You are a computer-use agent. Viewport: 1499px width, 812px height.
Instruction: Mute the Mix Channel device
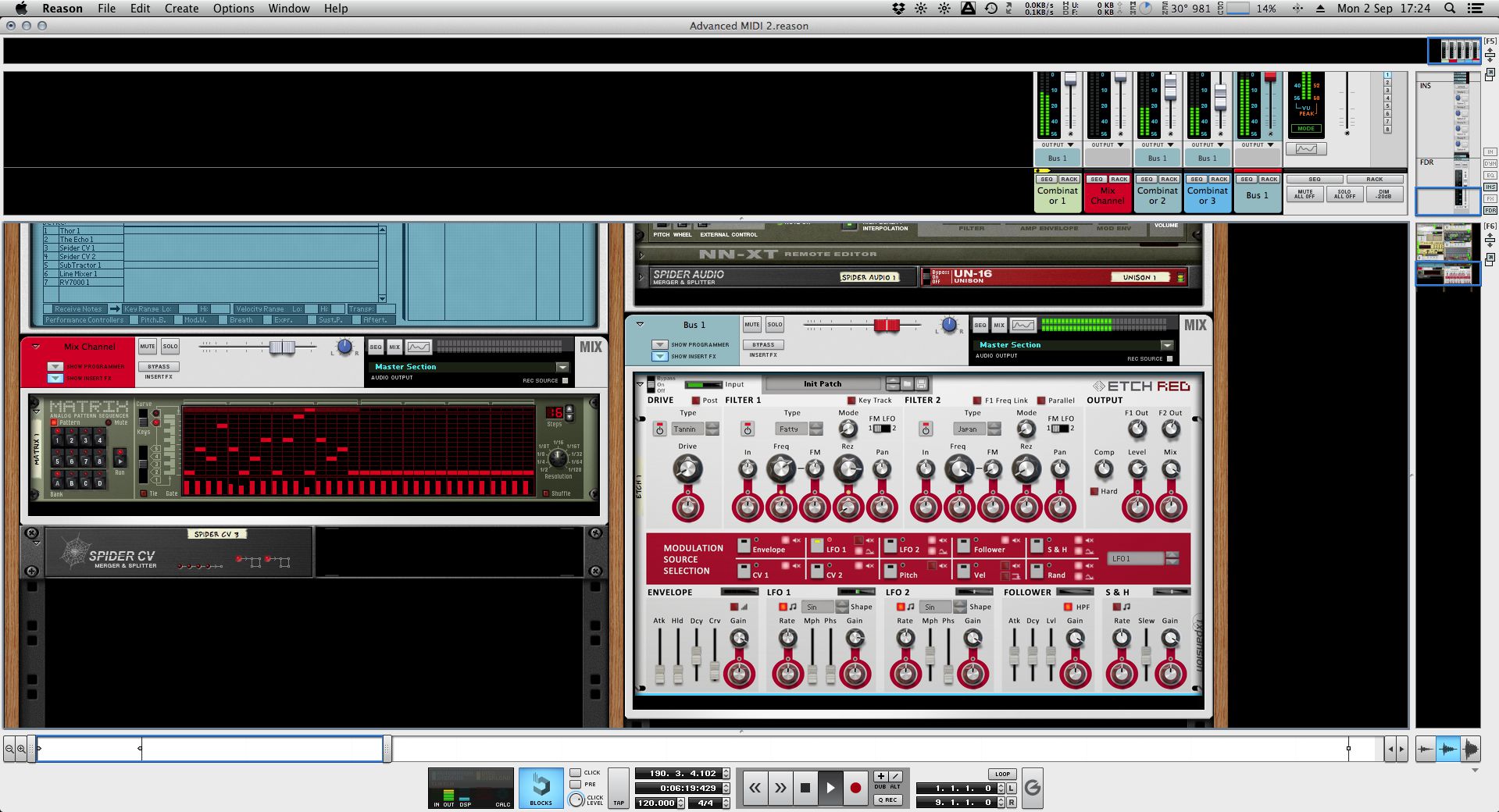(x=148, y=346)
